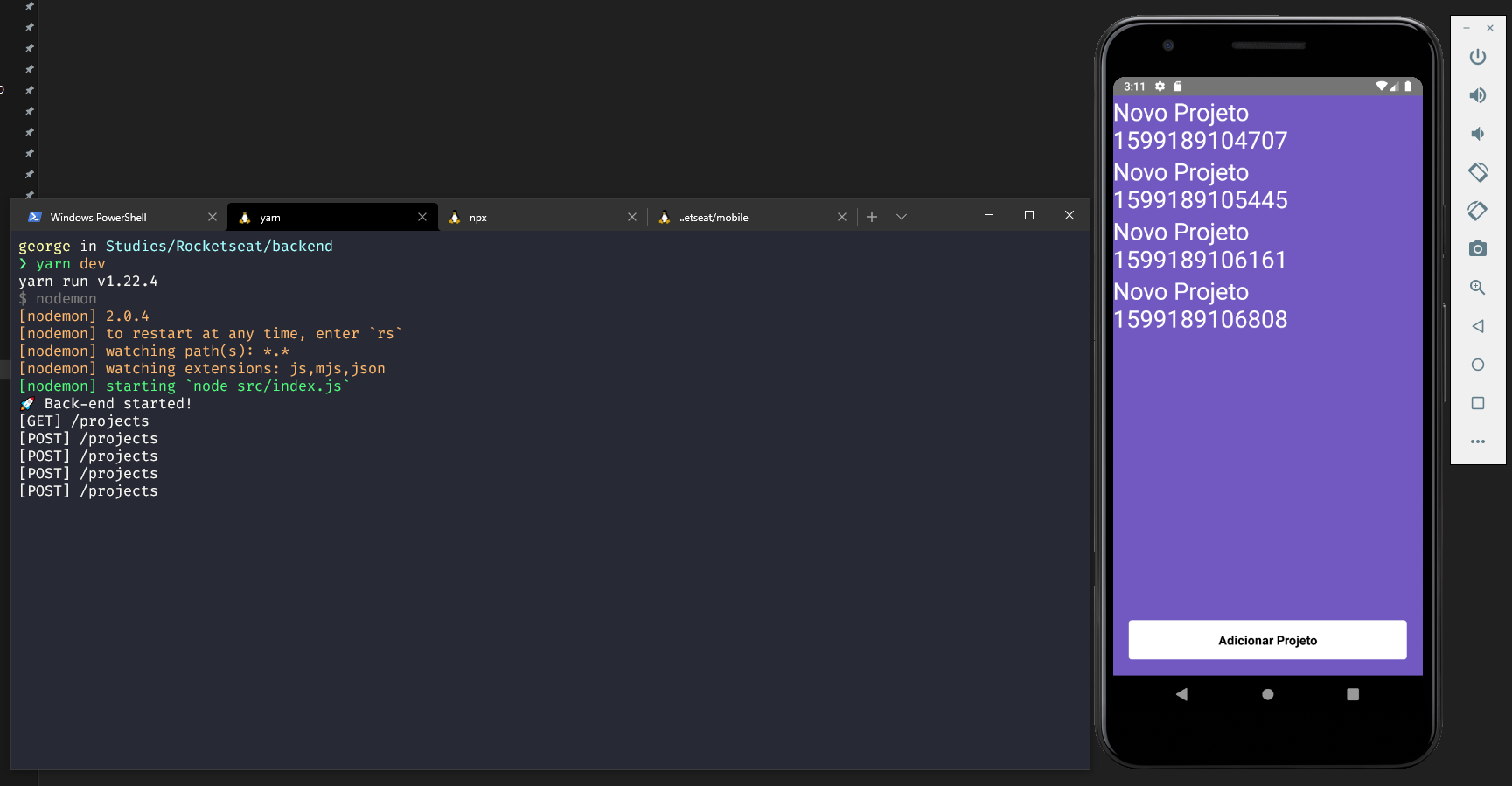This screenshot has height=786, width=1512.
Task: Tap project item Novo Projeto 1599189105445
Action: pyautogui.click(x=1199, y=186)
